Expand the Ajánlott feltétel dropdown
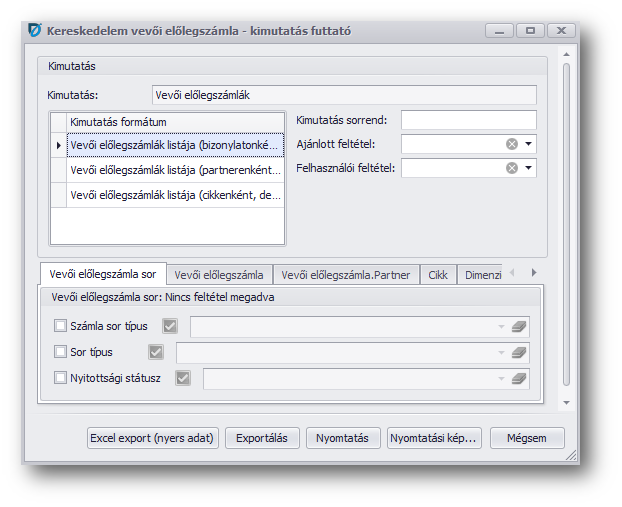This screenshot has height=507, width=622. [529, 144]
